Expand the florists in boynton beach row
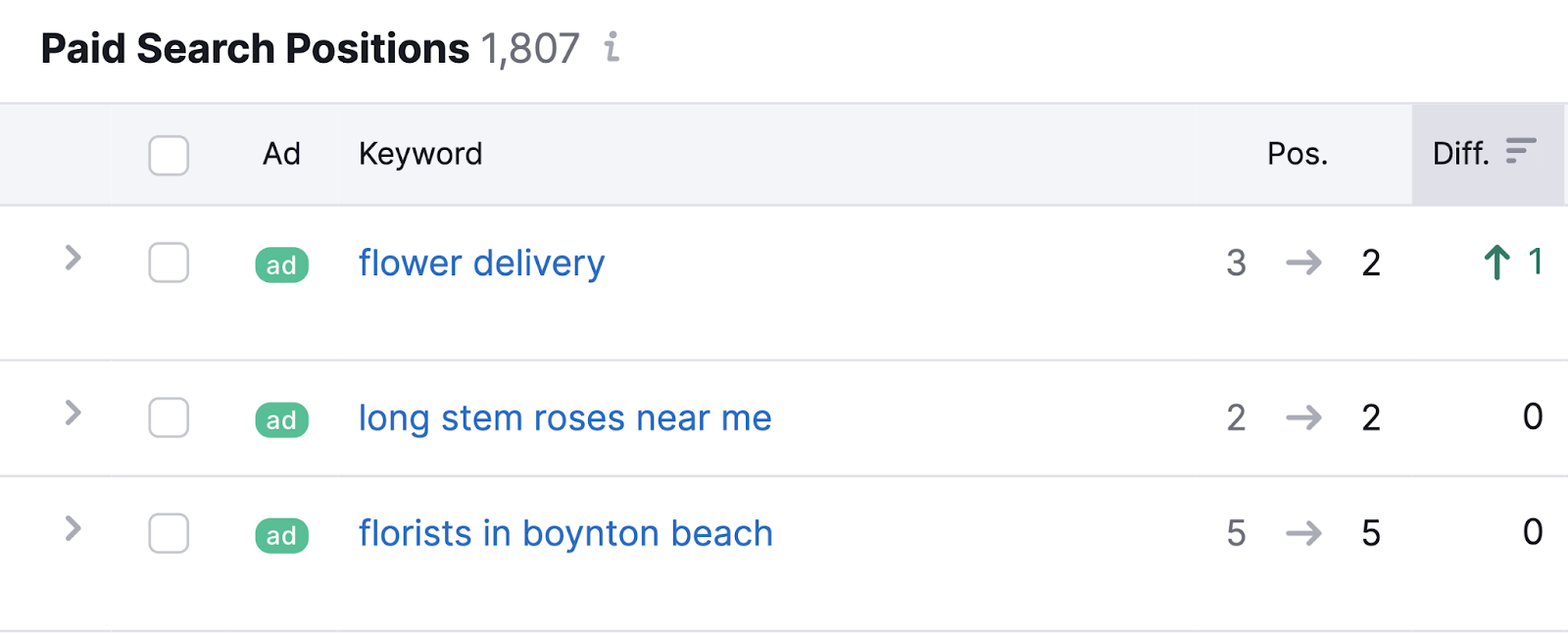Viewport: 1568px width, 635px height. point(73,528)
